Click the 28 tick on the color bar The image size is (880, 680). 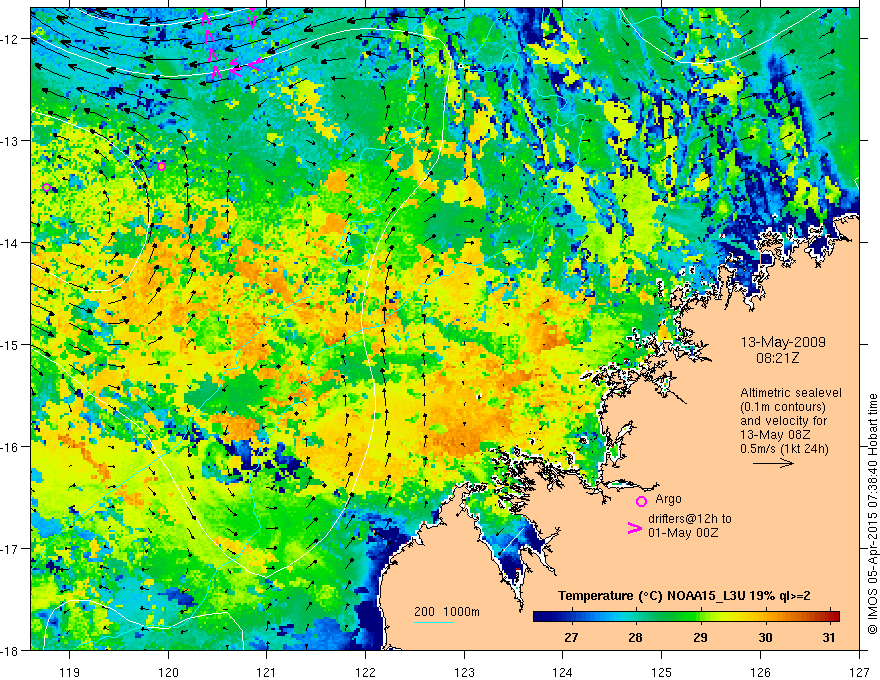[x=635, y=637]
